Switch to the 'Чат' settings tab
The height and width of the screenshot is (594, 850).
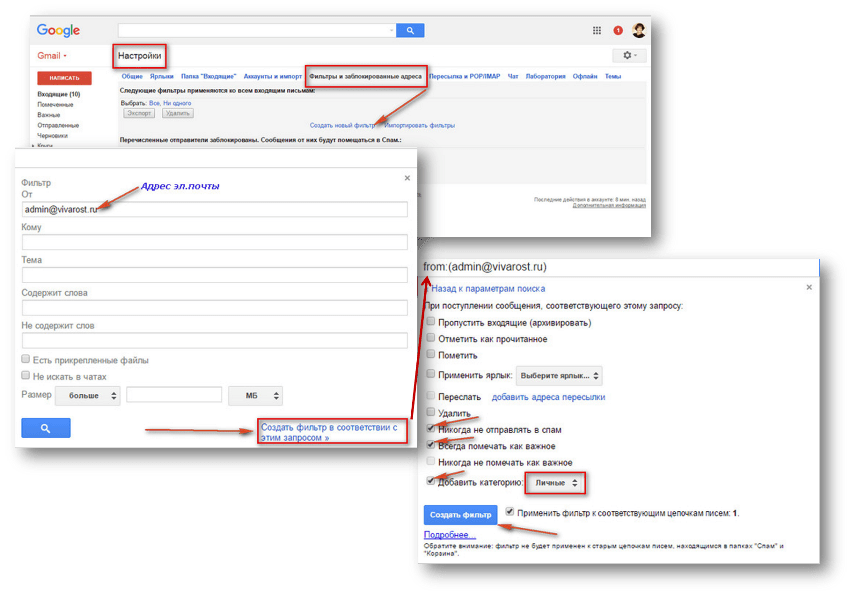tap(513, 76)
